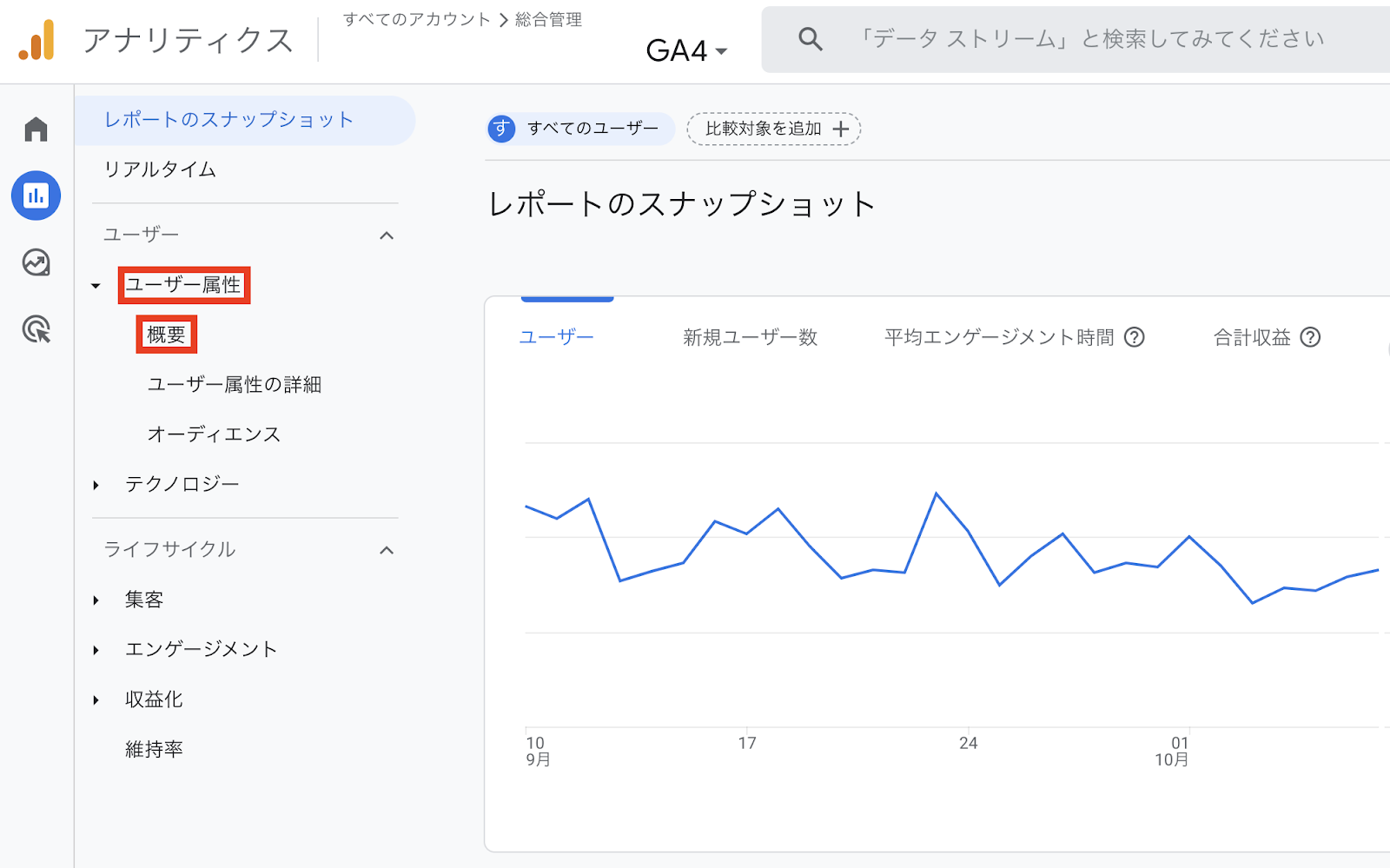Click help icon beside 平均エンゲージメント時間
This screenshot has width=1390, height=868.
(x=1134, y=337)
